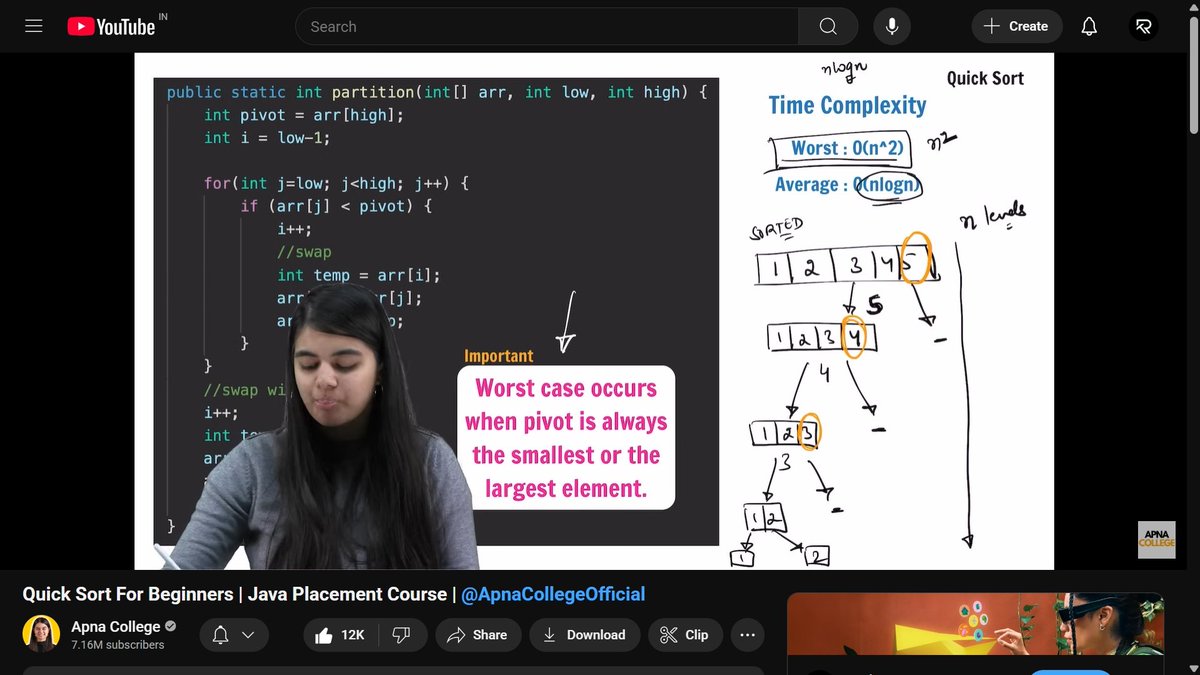Open Apna College channel avatar
This screenshot has height=675, width=1200.
click(x=41, y=635)
